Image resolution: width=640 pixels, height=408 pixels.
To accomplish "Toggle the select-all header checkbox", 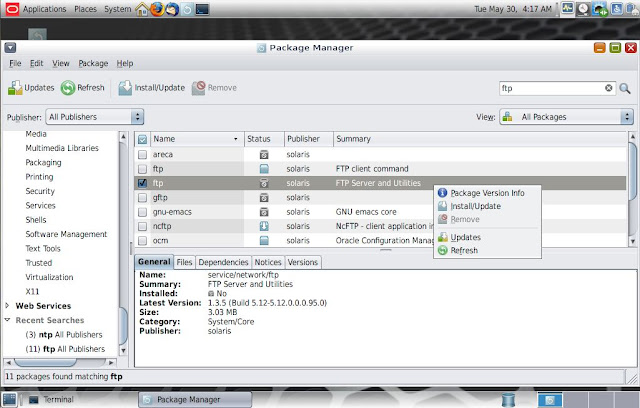I will [142, 140].
